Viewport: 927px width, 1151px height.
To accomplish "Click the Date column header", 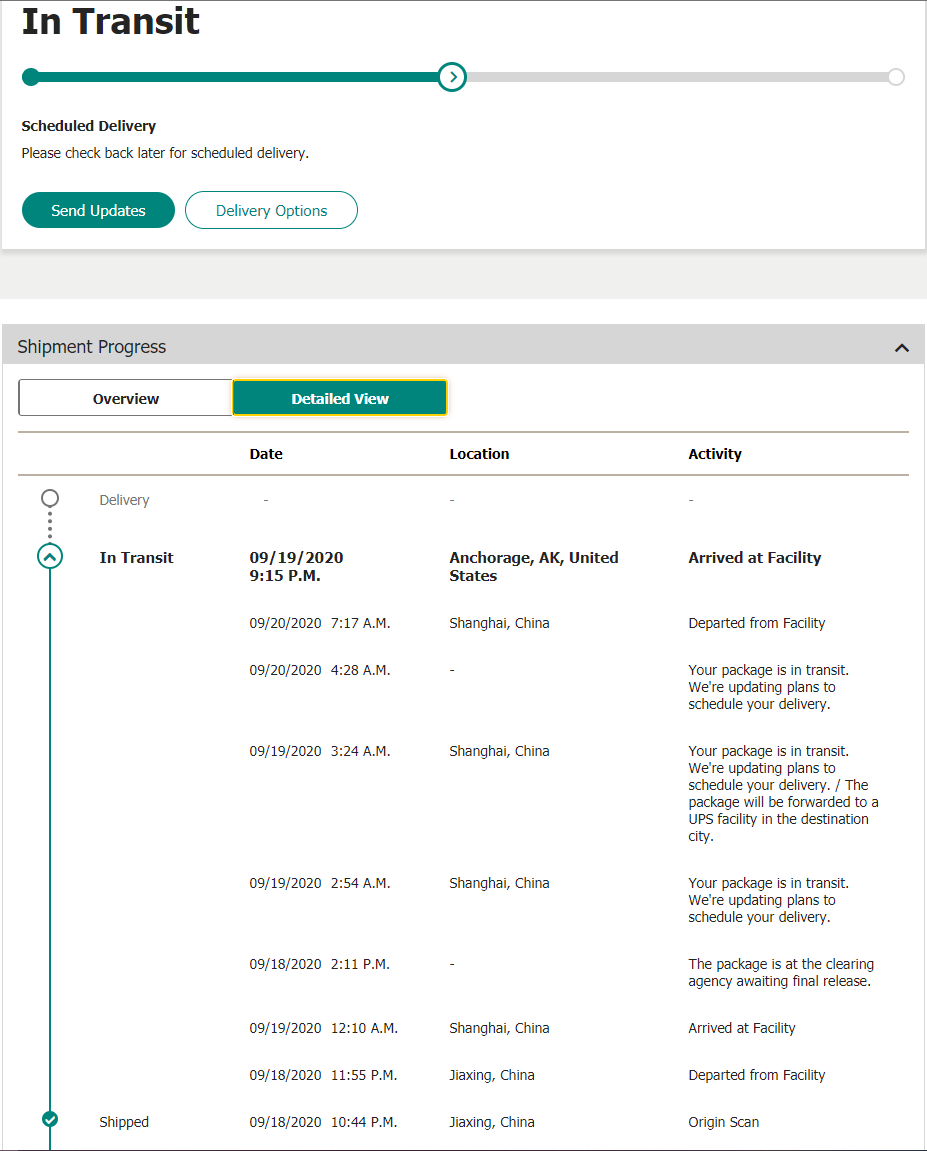I will (x=266, y=454).
